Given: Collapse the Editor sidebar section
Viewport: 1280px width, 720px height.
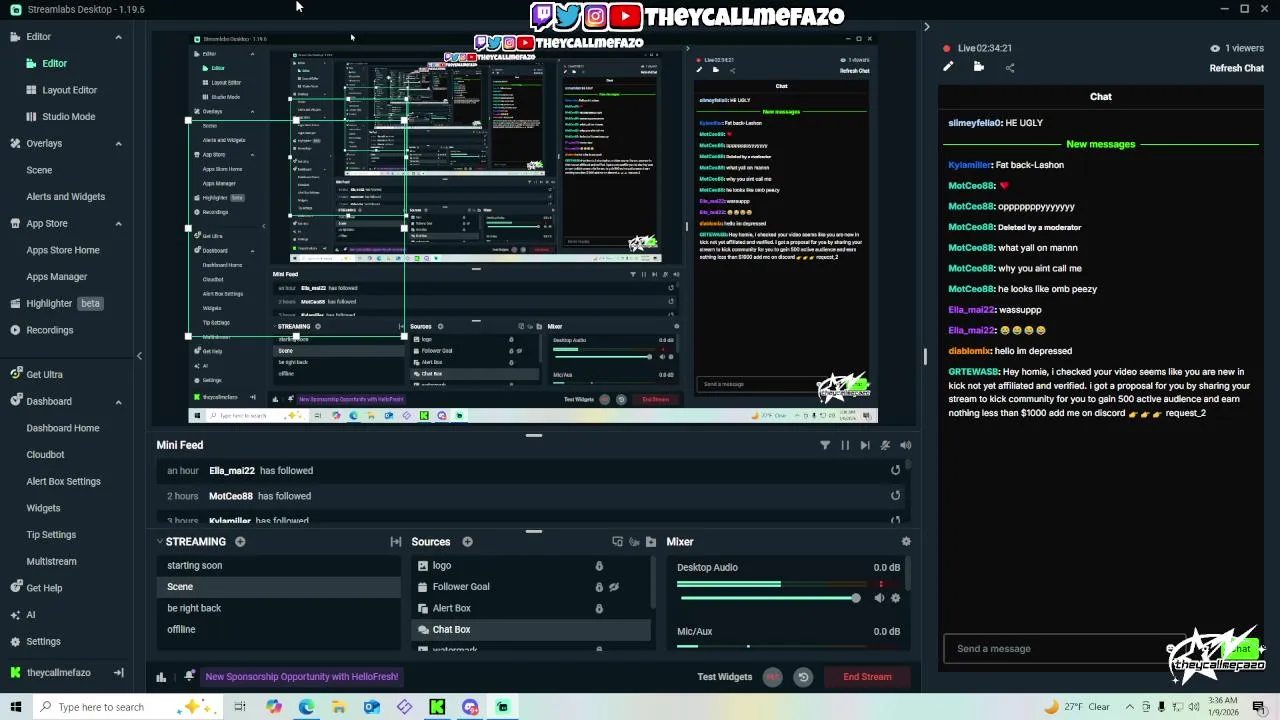Looking at the screenshot, I should coord(118,37).
